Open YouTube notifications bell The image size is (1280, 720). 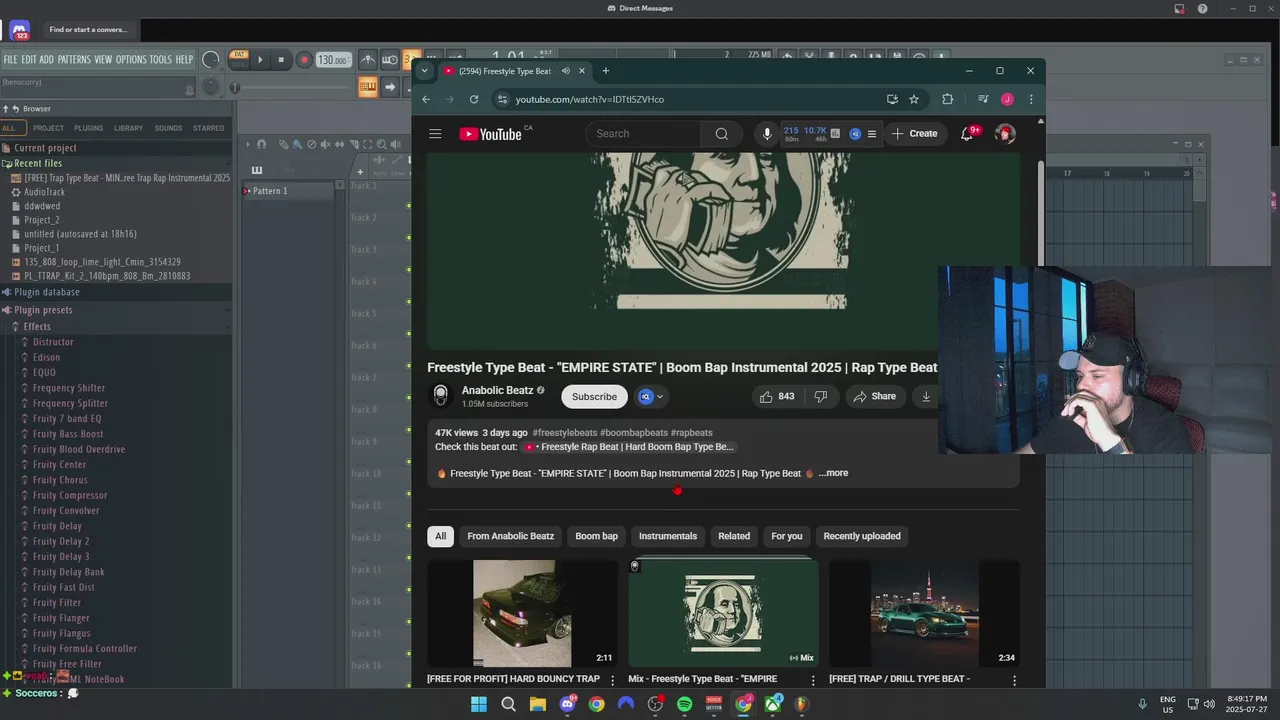click(967, 134)
